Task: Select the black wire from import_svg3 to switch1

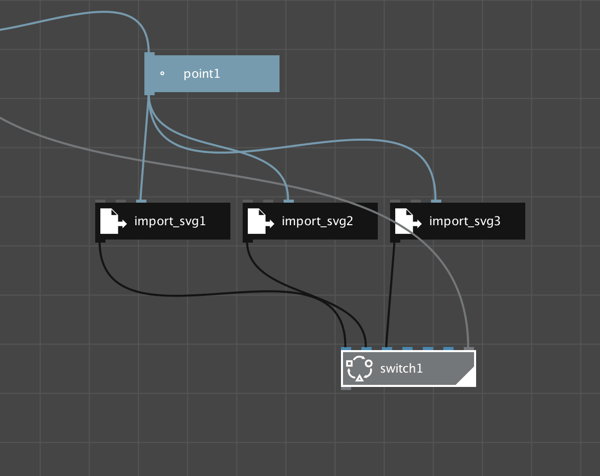Action: 391,295
